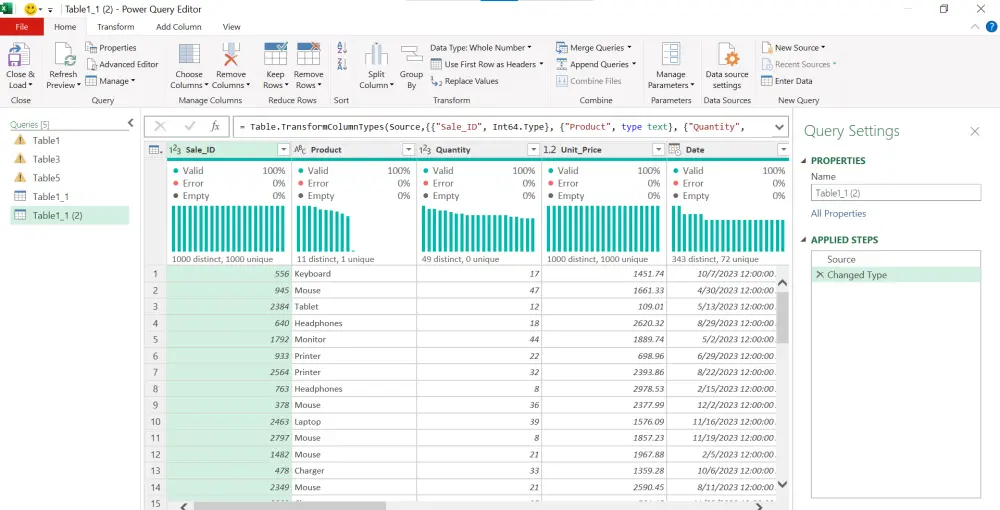
Task: Click the horizontal scrollbar right arrow
Action: (x=760, y=506)
